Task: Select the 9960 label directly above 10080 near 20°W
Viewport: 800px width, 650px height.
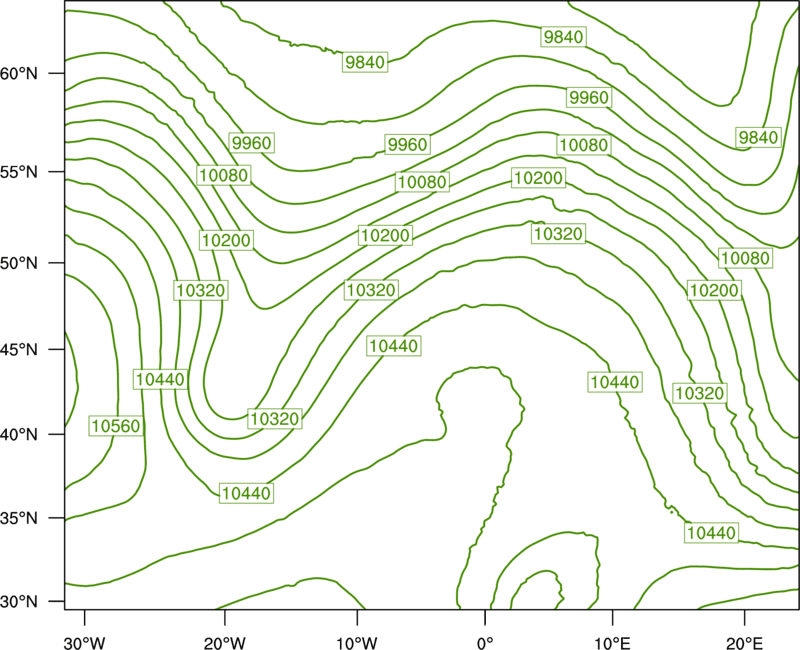Action: [252, 143]
